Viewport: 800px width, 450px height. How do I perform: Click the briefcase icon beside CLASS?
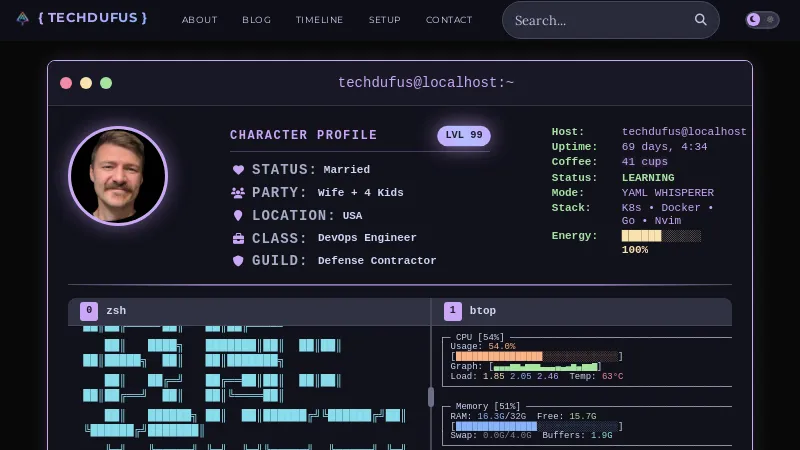[238, 239]
